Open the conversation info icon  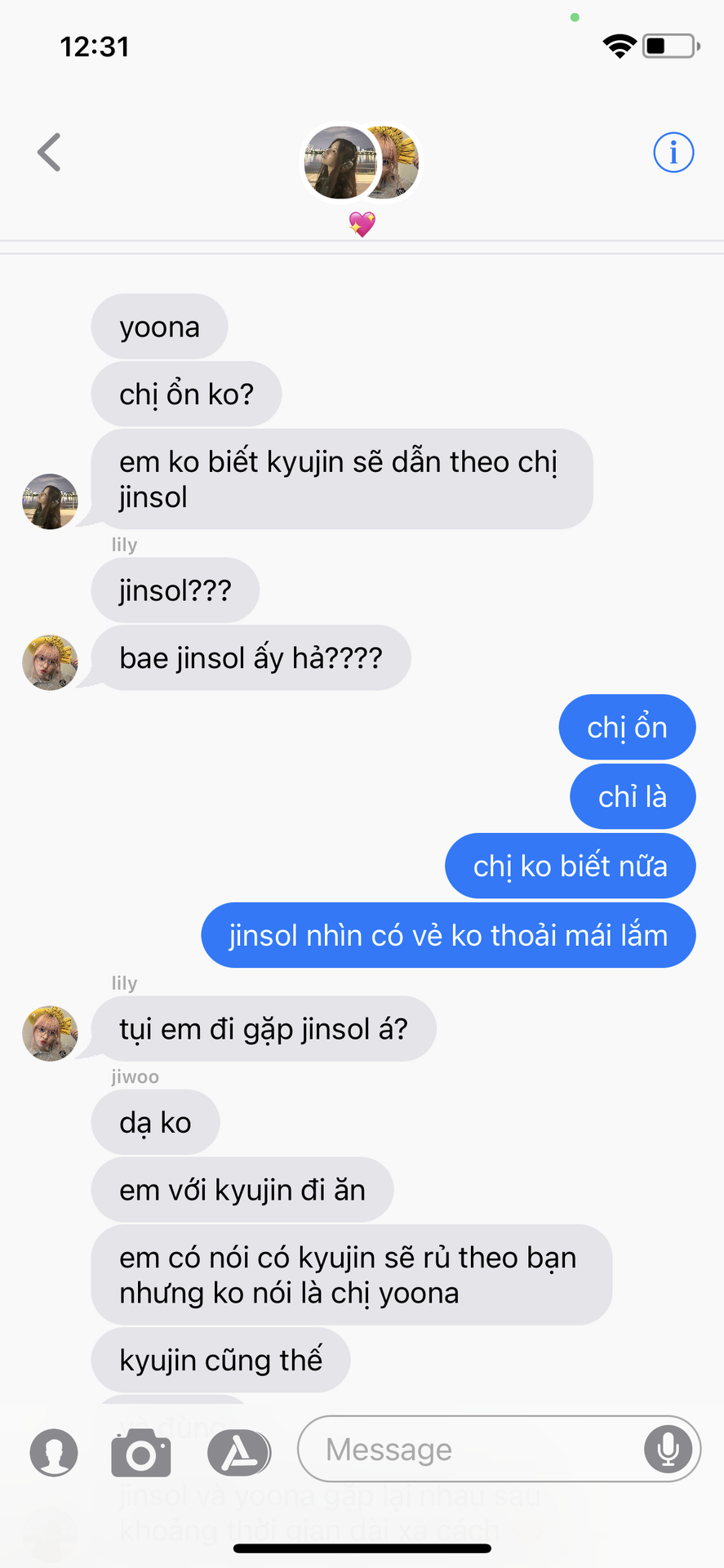pyautogui.click(x=673, y=152)
